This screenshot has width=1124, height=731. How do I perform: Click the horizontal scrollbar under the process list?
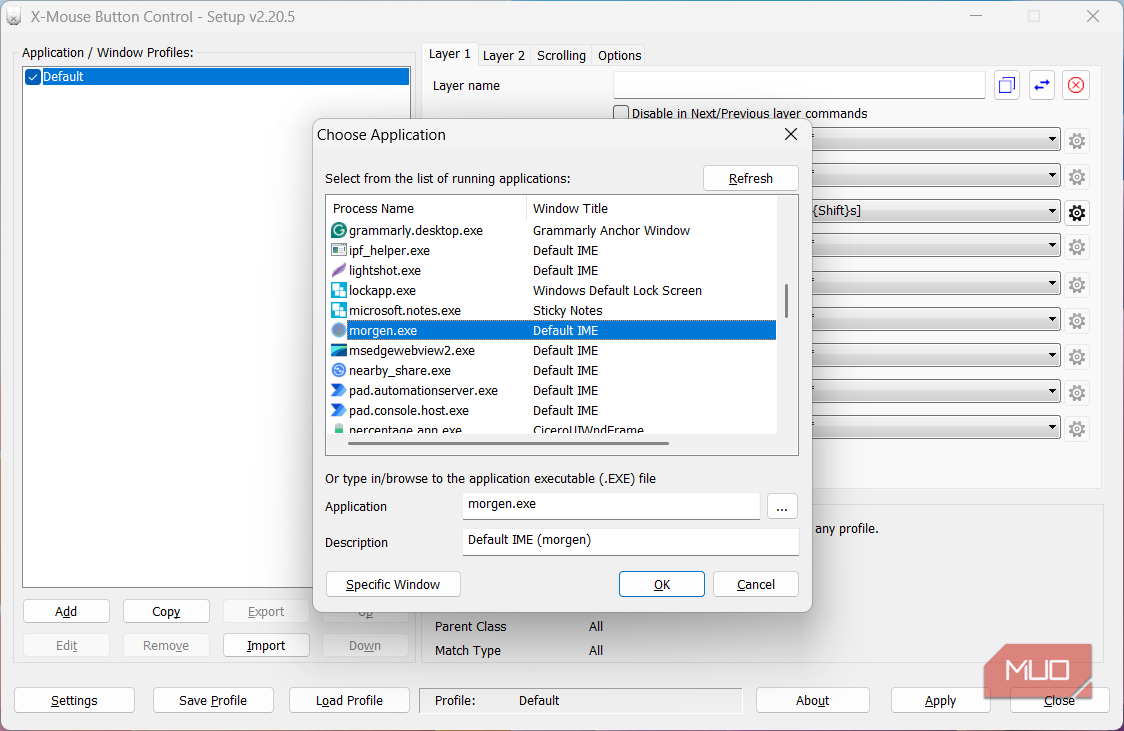tap(508, 444)
